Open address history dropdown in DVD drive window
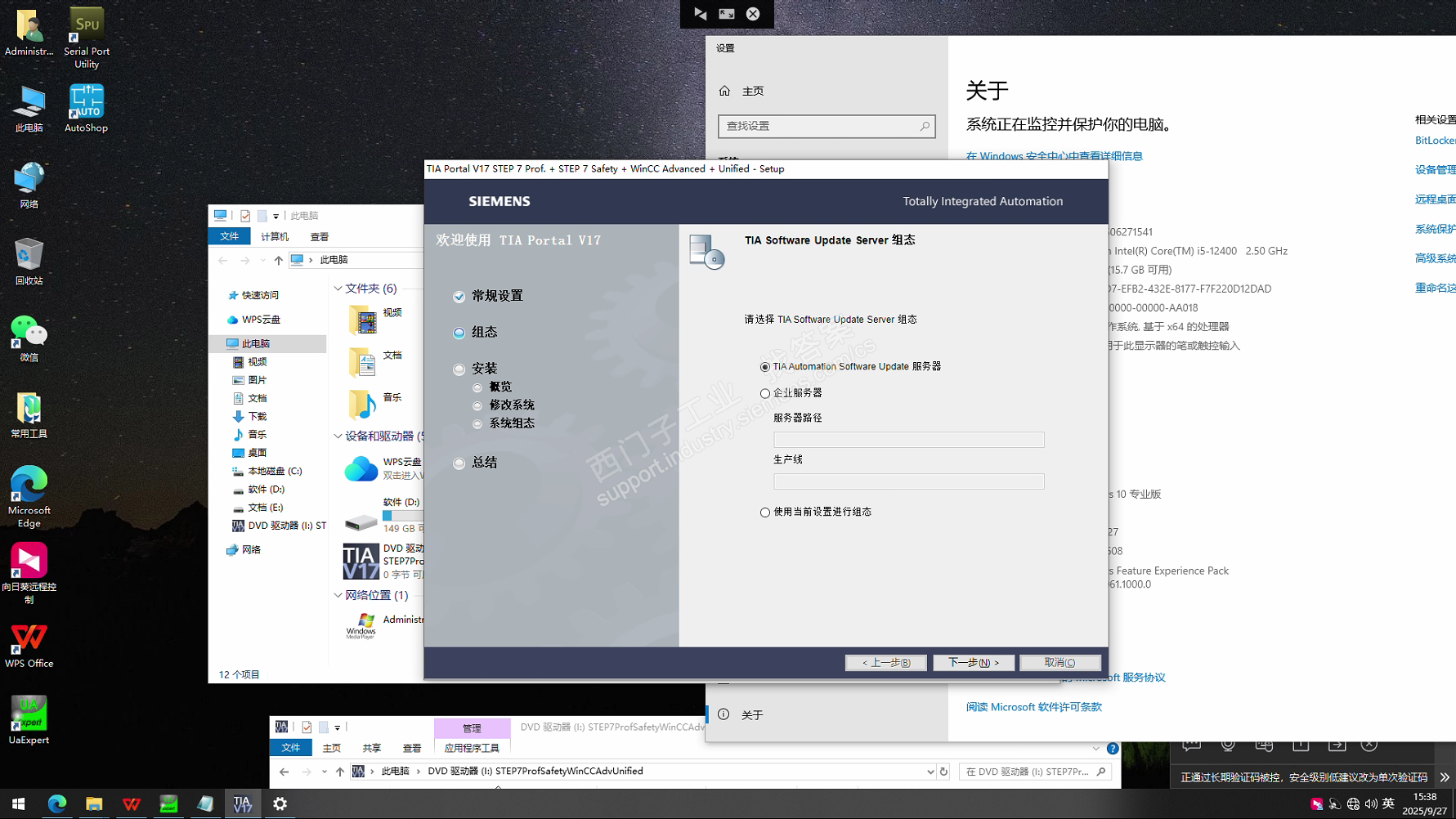 pyautogui.click(x=930, y=772)
